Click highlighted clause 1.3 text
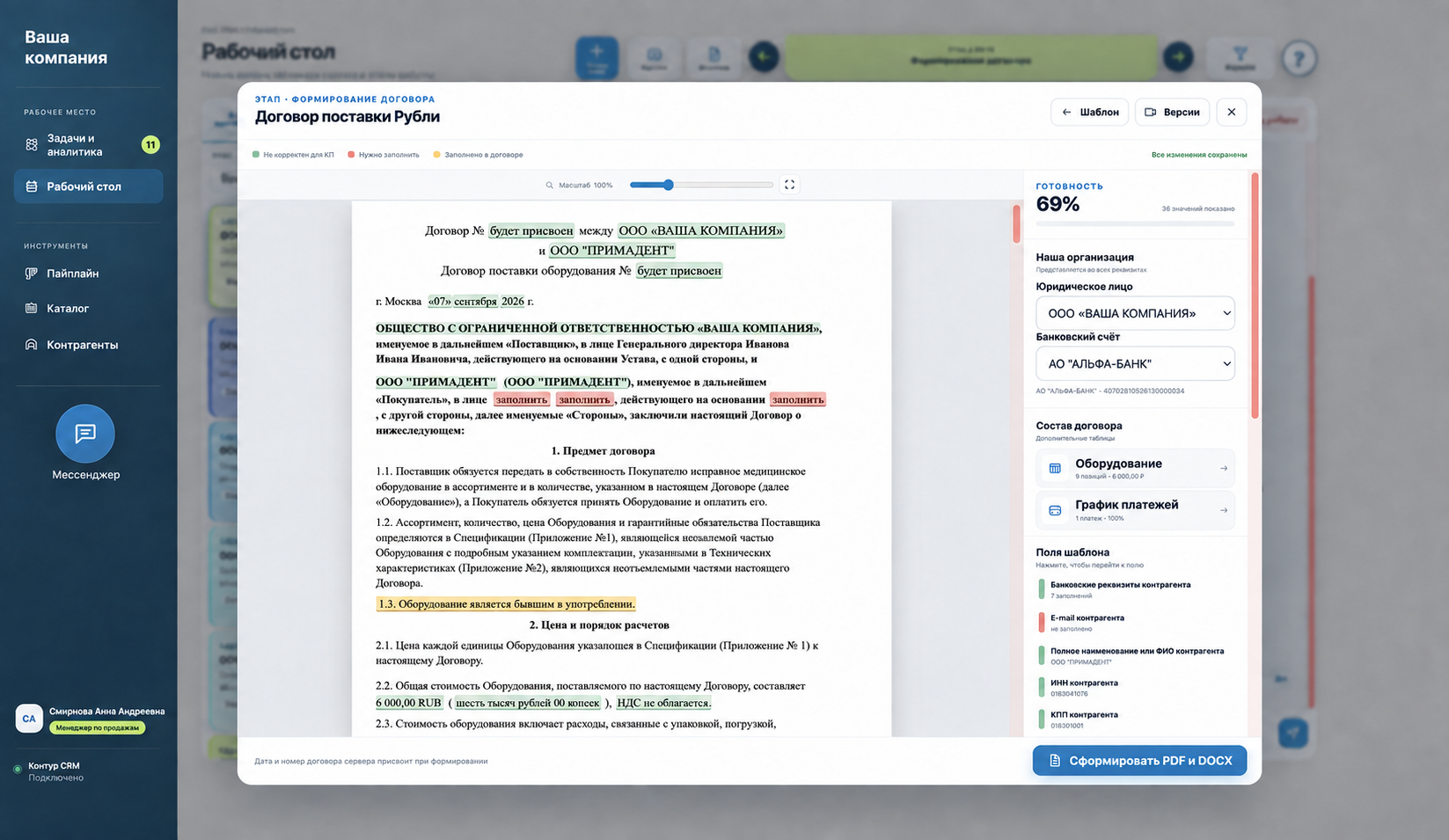This screenshot has width=1449, height=840. click(506, 604)
